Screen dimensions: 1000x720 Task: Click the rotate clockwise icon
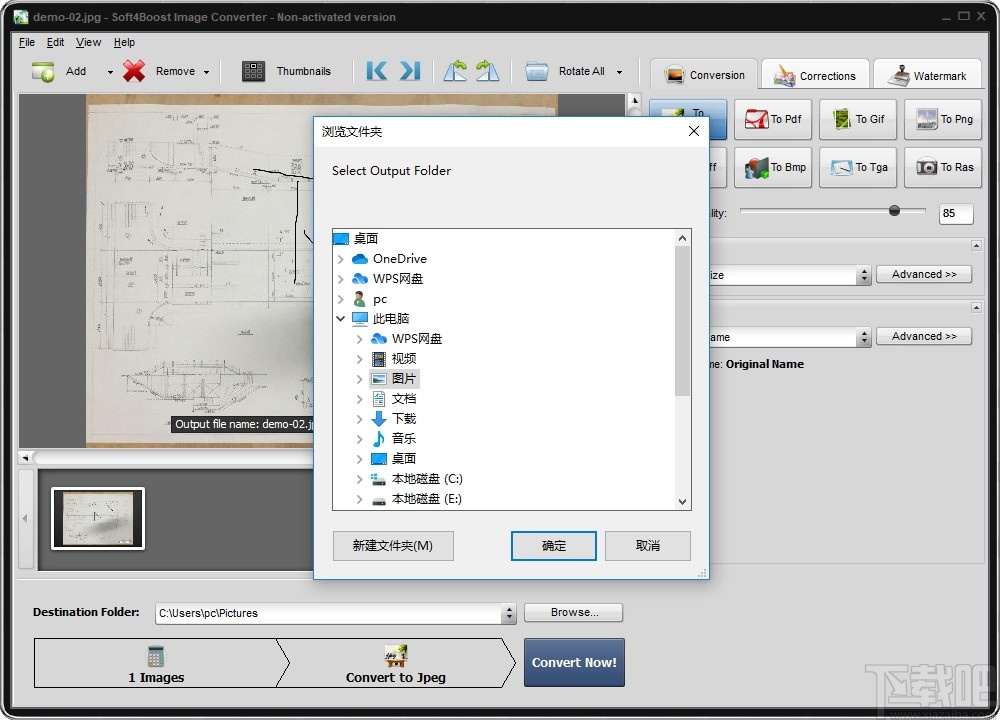point(487,71)
